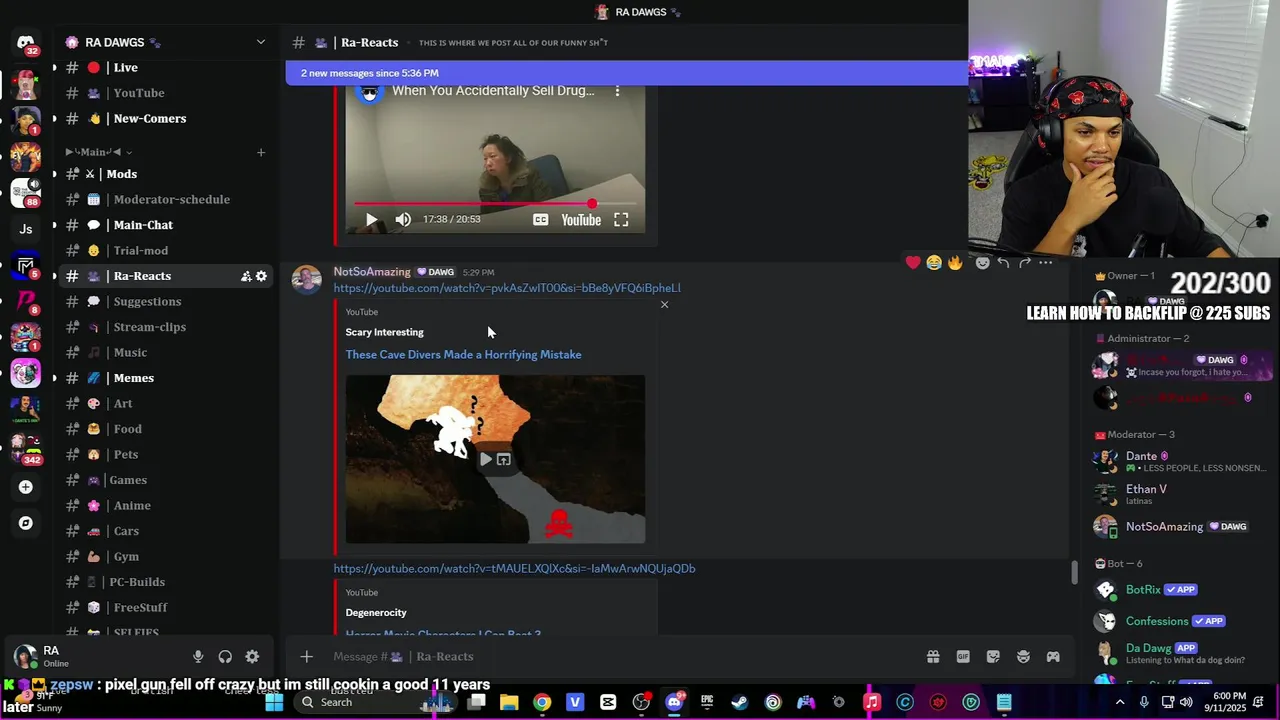Add channel to Main category

pos(261,152)
